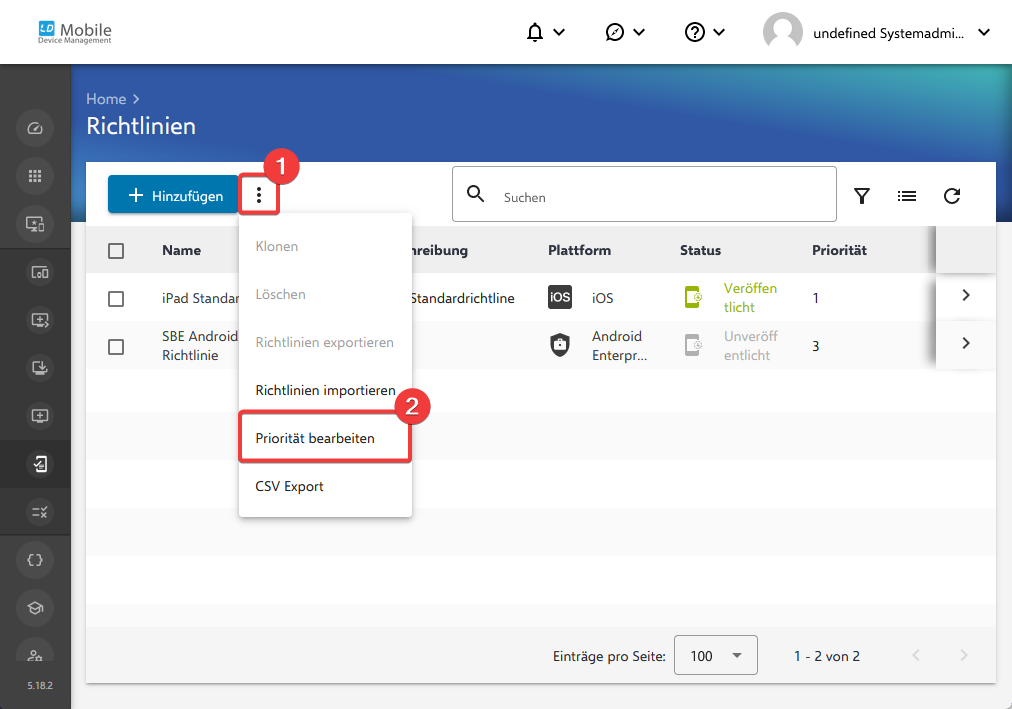Open the compass explore icon

[614, 32]
